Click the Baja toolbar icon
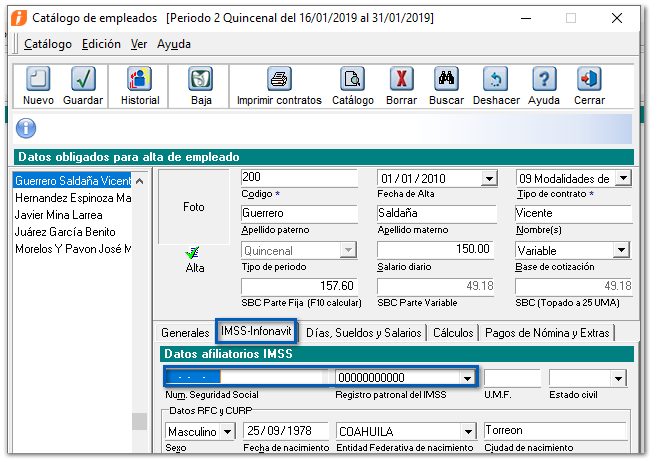Screen dimensions: 665x462 [201, 80]
